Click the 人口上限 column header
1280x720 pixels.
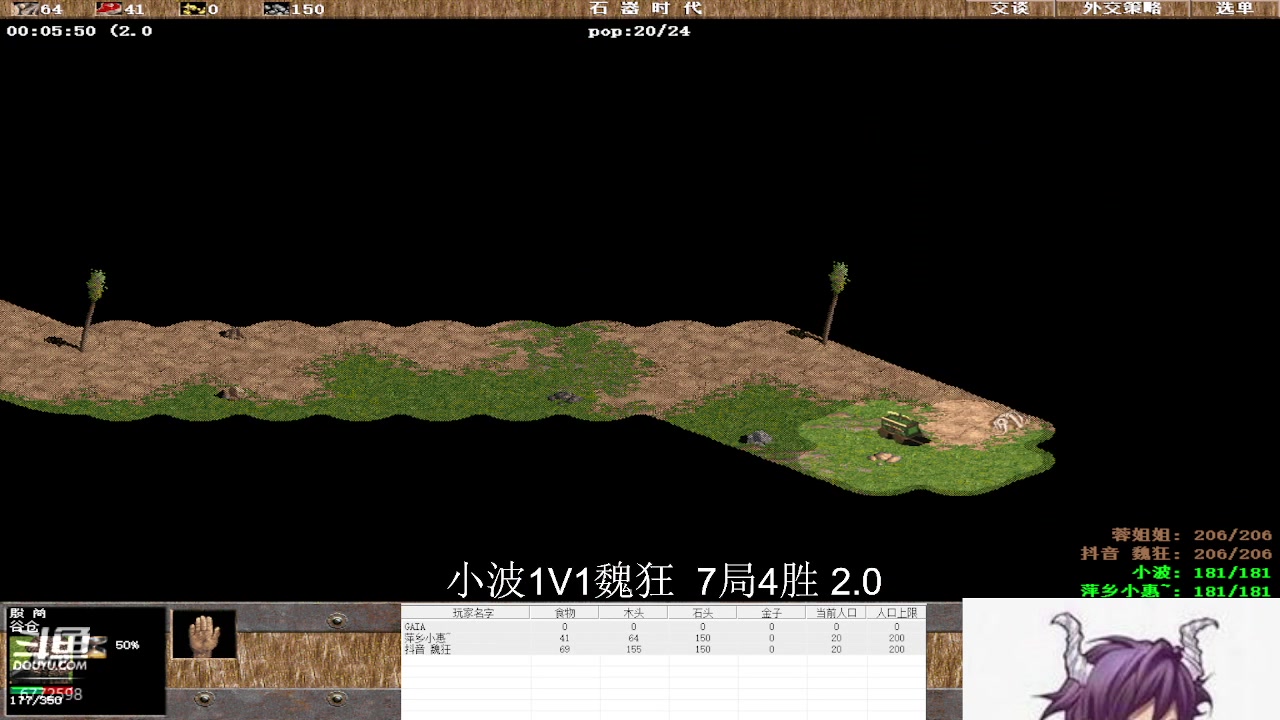pos(897,613)
